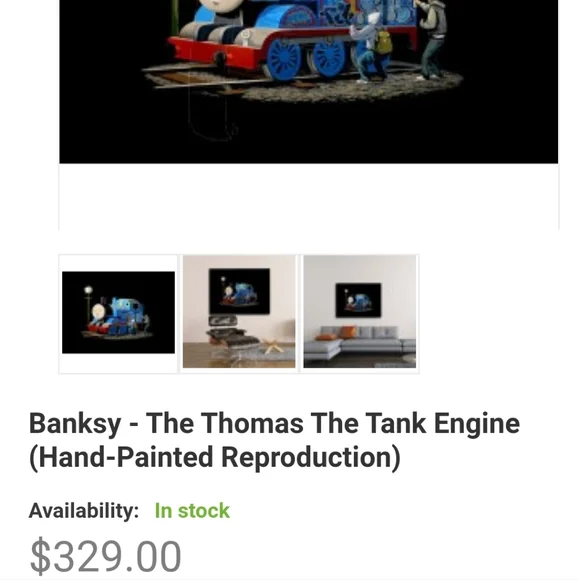Click the framed painting above the grey sofa
This screenshot has height=580, width=579.
coord(358,300)
